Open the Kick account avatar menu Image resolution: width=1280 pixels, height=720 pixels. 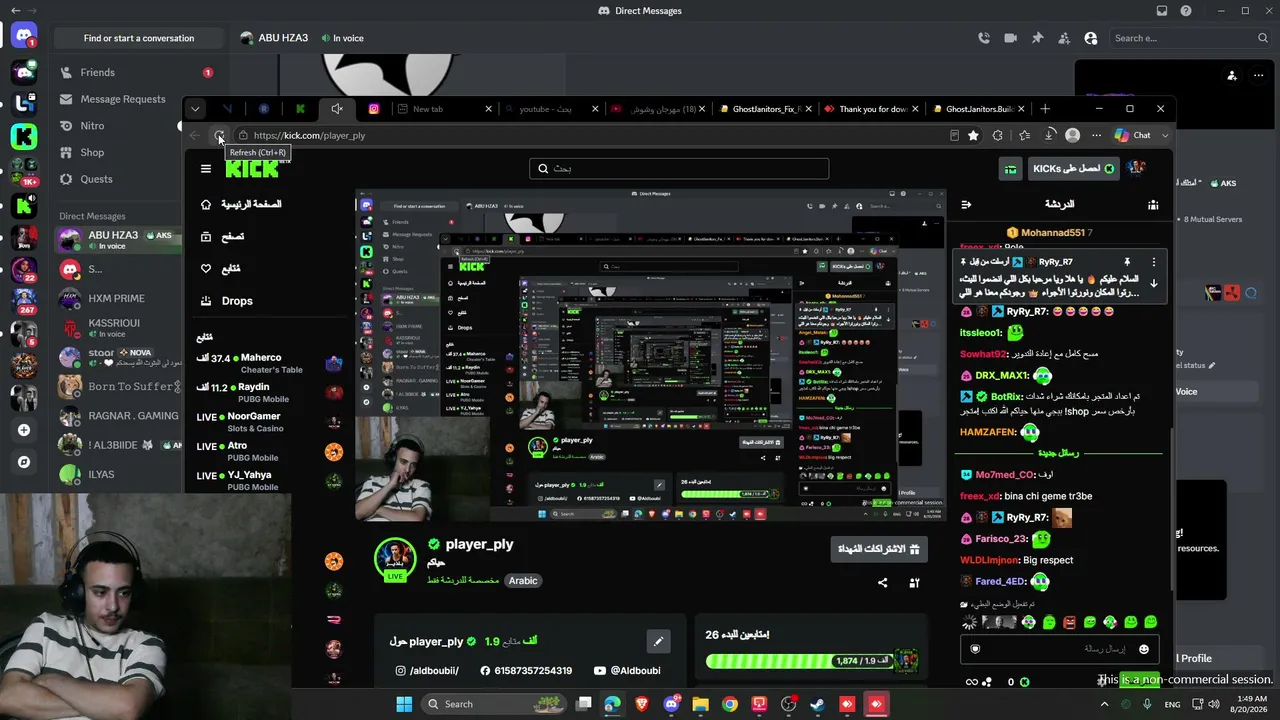tap(1136, 168)
